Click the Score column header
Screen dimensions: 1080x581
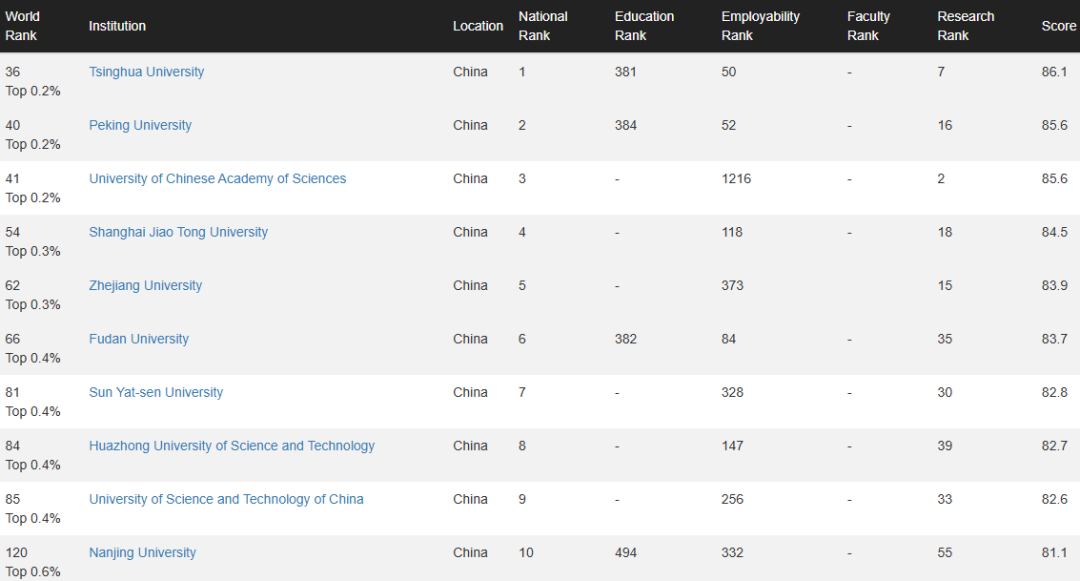pos(1059,26)
